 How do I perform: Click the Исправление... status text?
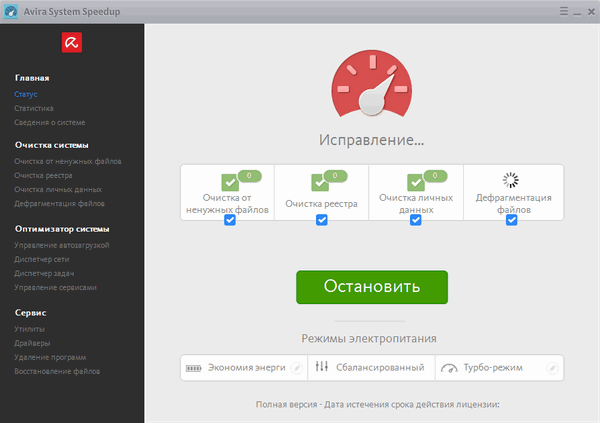click(372, 140)
